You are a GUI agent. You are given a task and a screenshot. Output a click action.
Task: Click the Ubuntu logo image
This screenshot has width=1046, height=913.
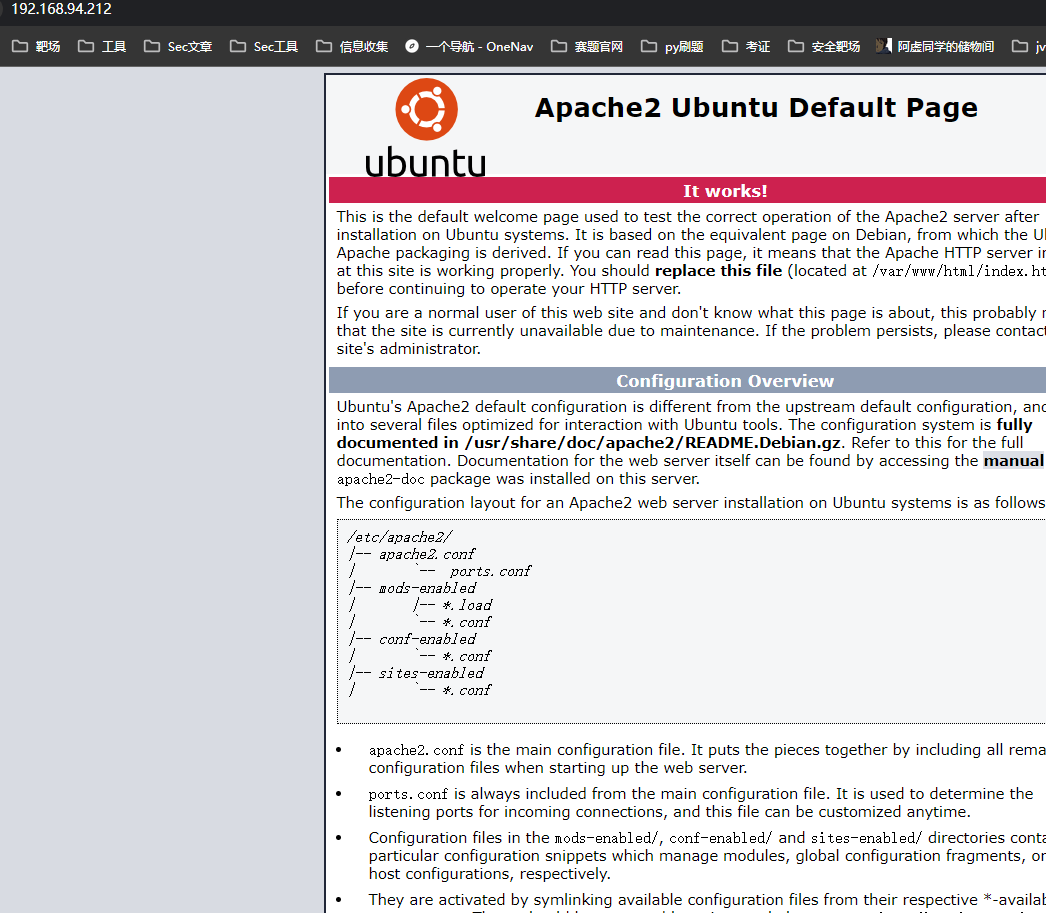[426, 128]
